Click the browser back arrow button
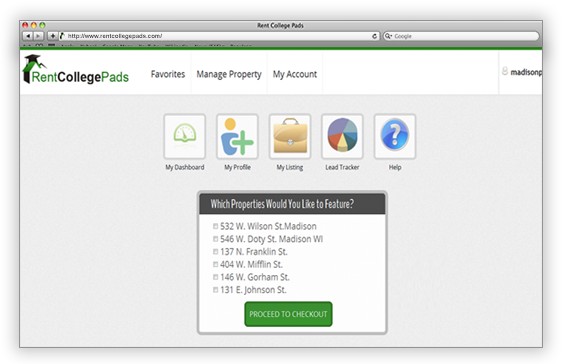 pos(28,36)
